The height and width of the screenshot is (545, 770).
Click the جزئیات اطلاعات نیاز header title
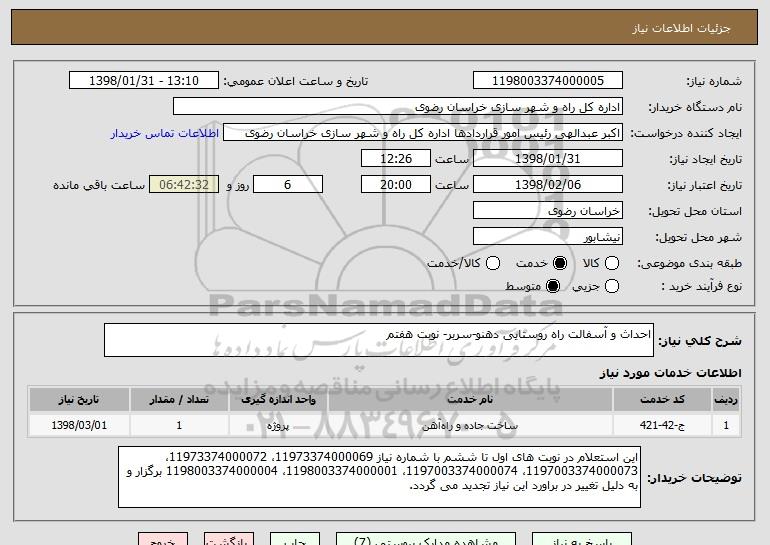point(681,28)
